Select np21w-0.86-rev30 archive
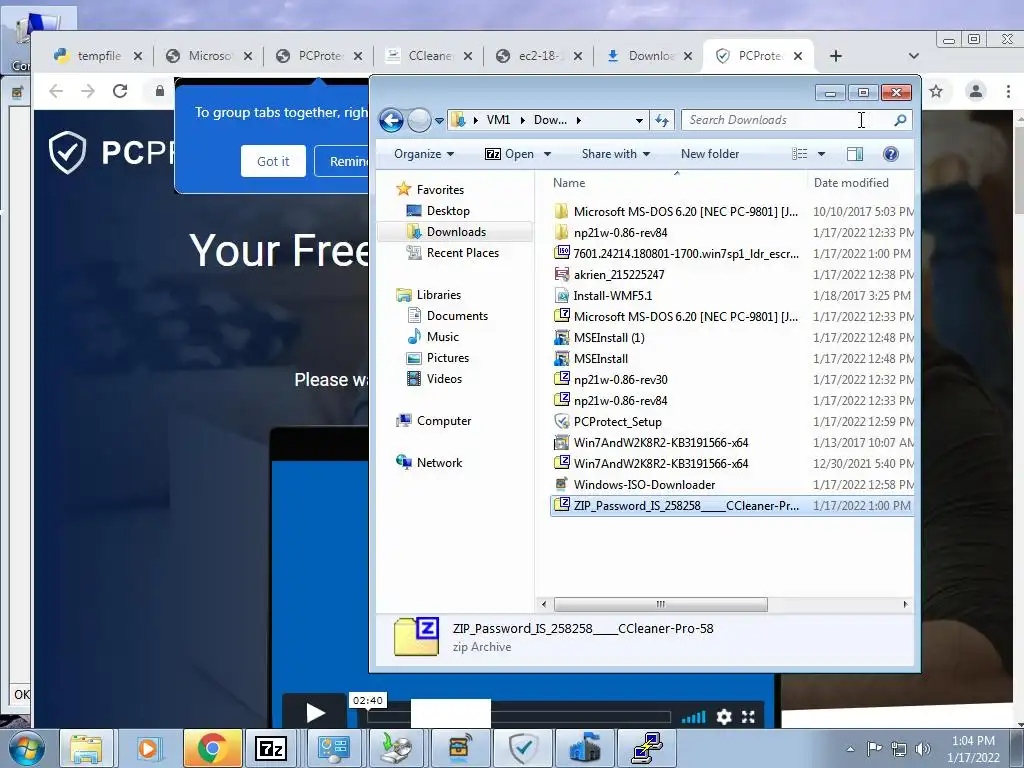Viewport: 1024px width, 768px height. tap(620, 379)
